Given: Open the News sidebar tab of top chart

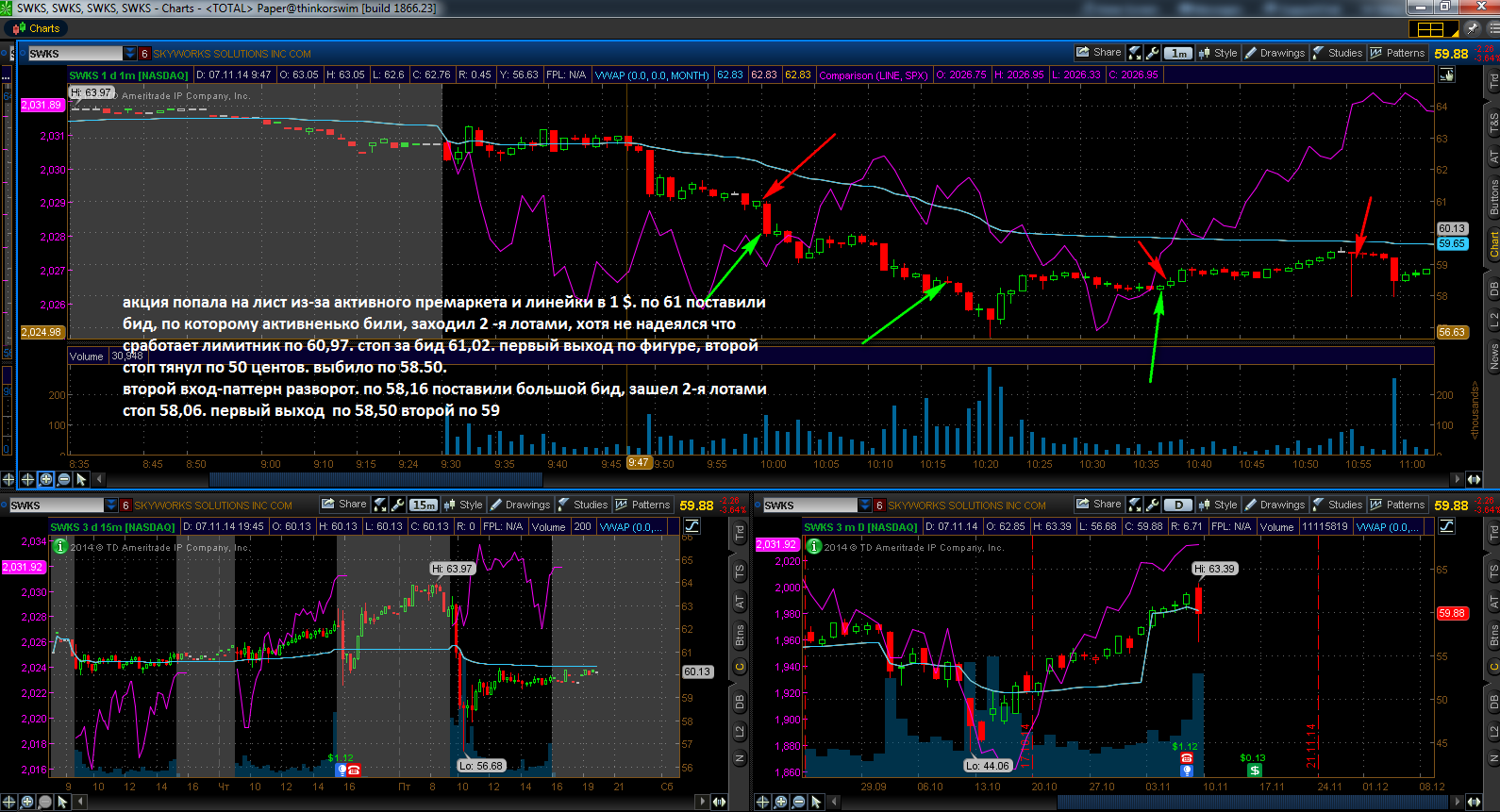Looking at the screenshot, I should [1493, 356].
